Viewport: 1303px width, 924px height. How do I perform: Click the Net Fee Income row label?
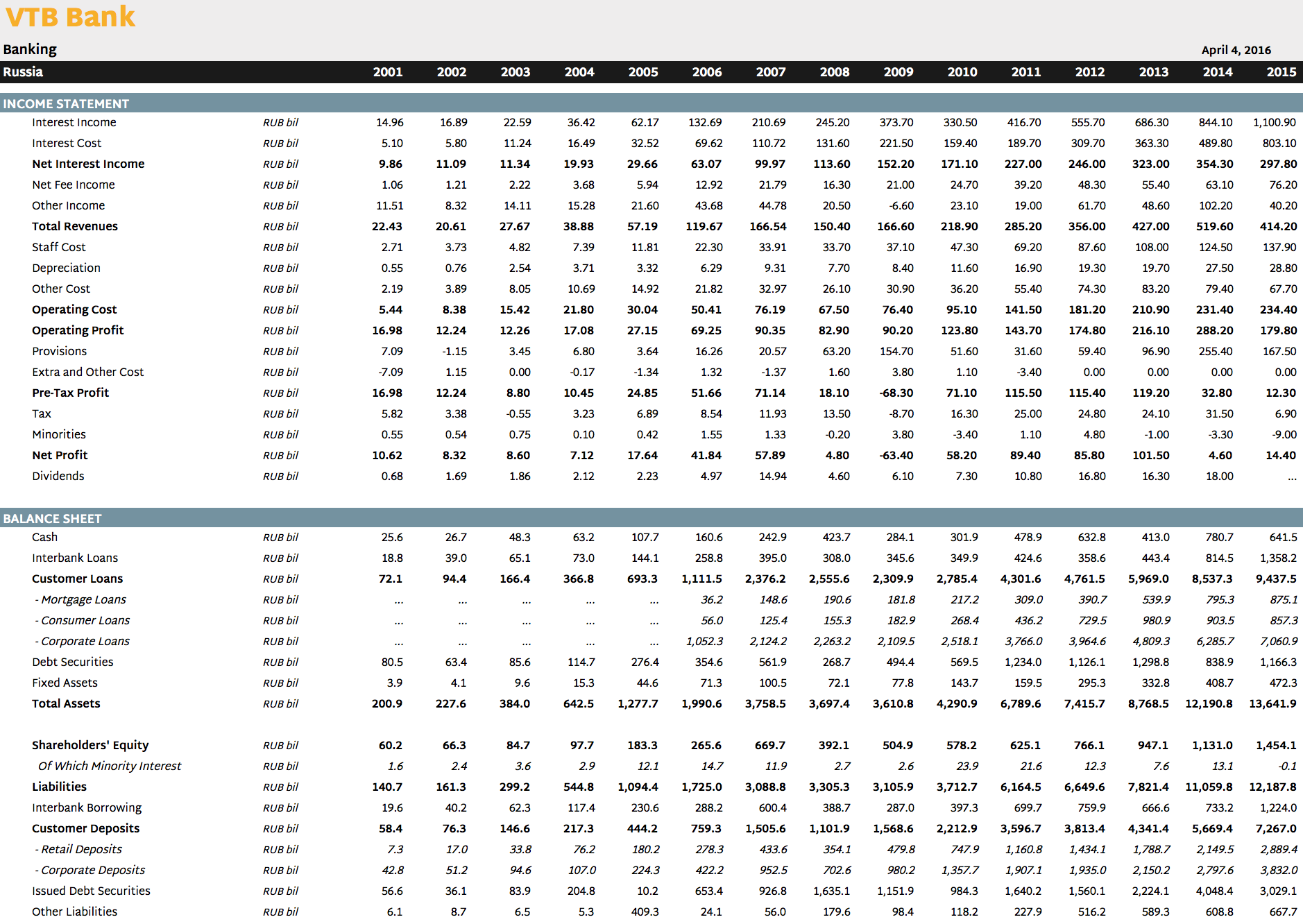(x=74, y=185)
